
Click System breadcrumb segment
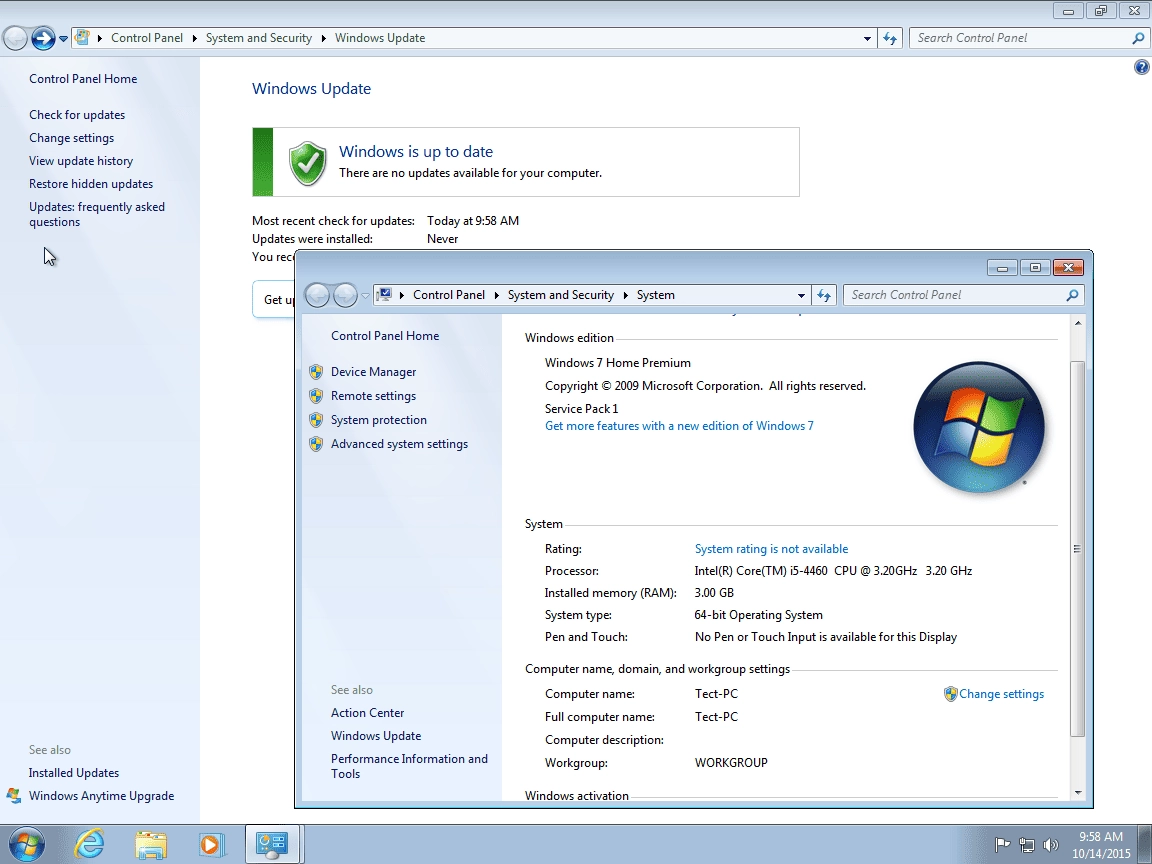(655, 295)
